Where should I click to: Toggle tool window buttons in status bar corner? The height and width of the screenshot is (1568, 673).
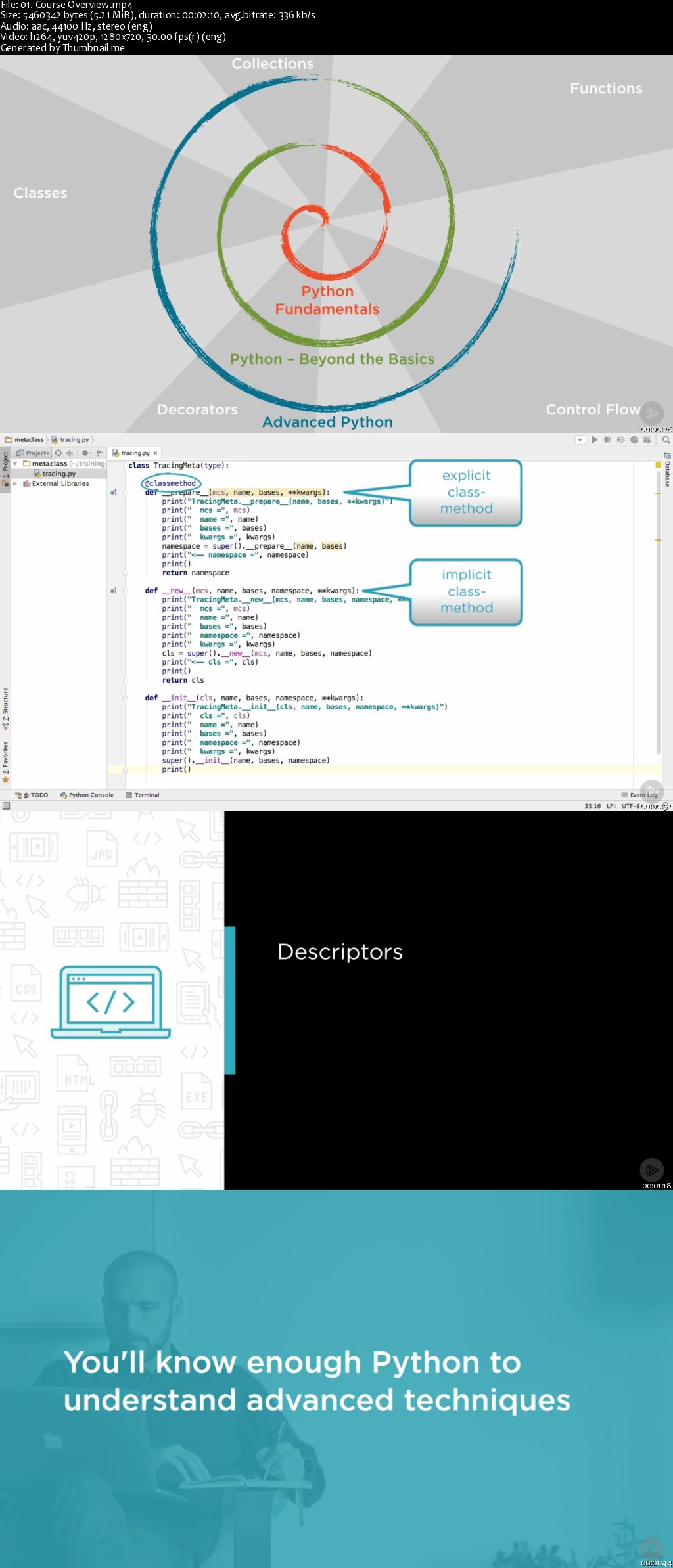pyautogui.click(x=6, y=806)
